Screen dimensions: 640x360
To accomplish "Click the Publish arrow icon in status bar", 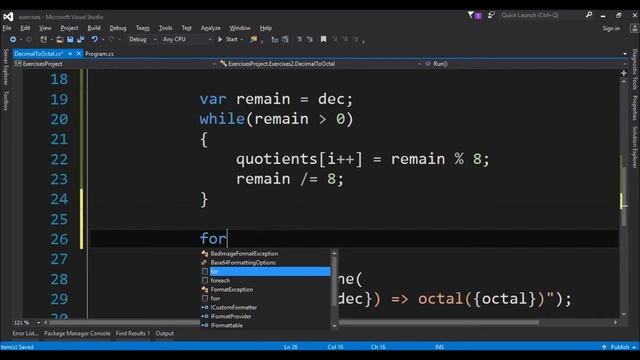I will click(604, 347).
